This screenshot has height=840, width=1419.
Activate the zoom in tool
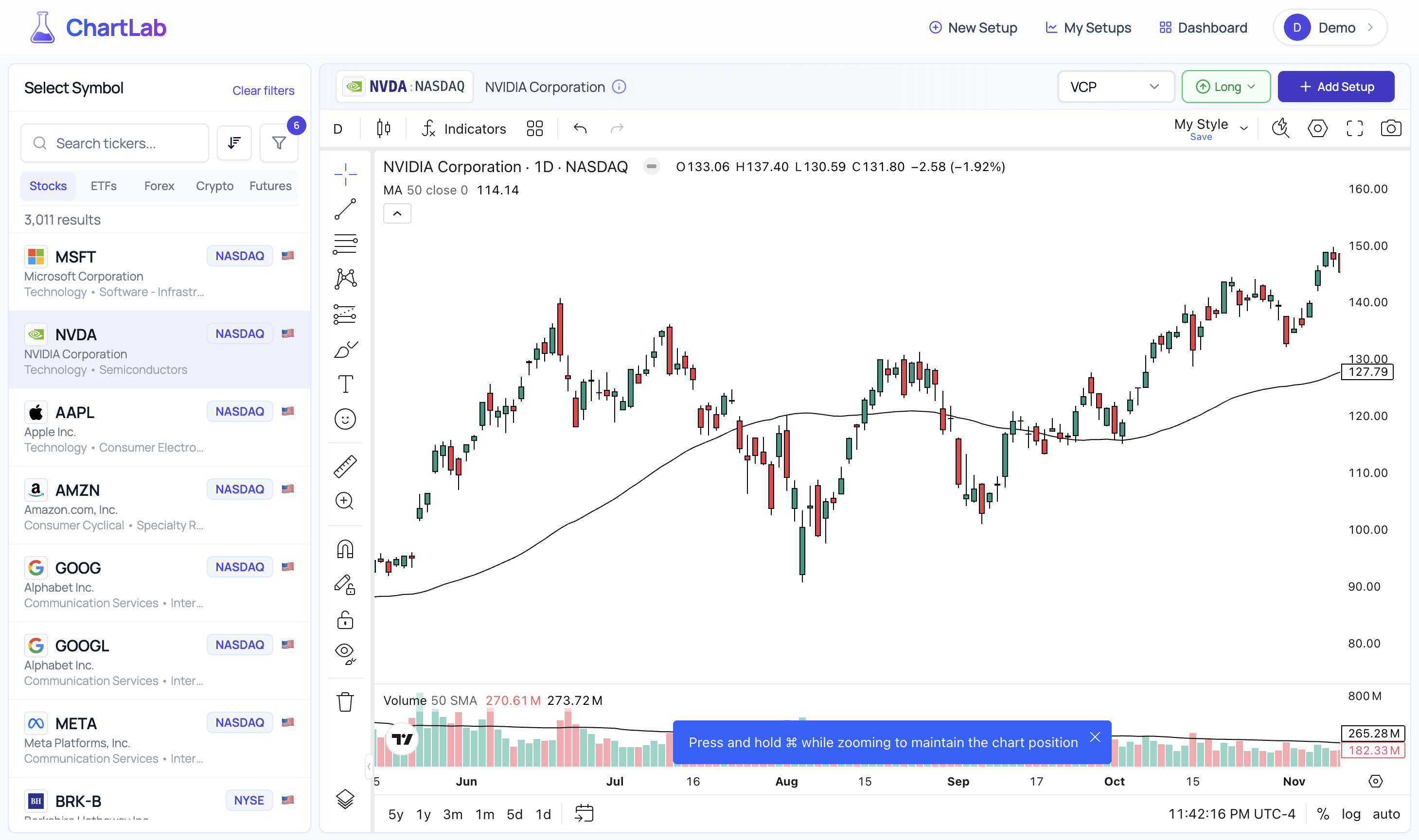[345, 501]
